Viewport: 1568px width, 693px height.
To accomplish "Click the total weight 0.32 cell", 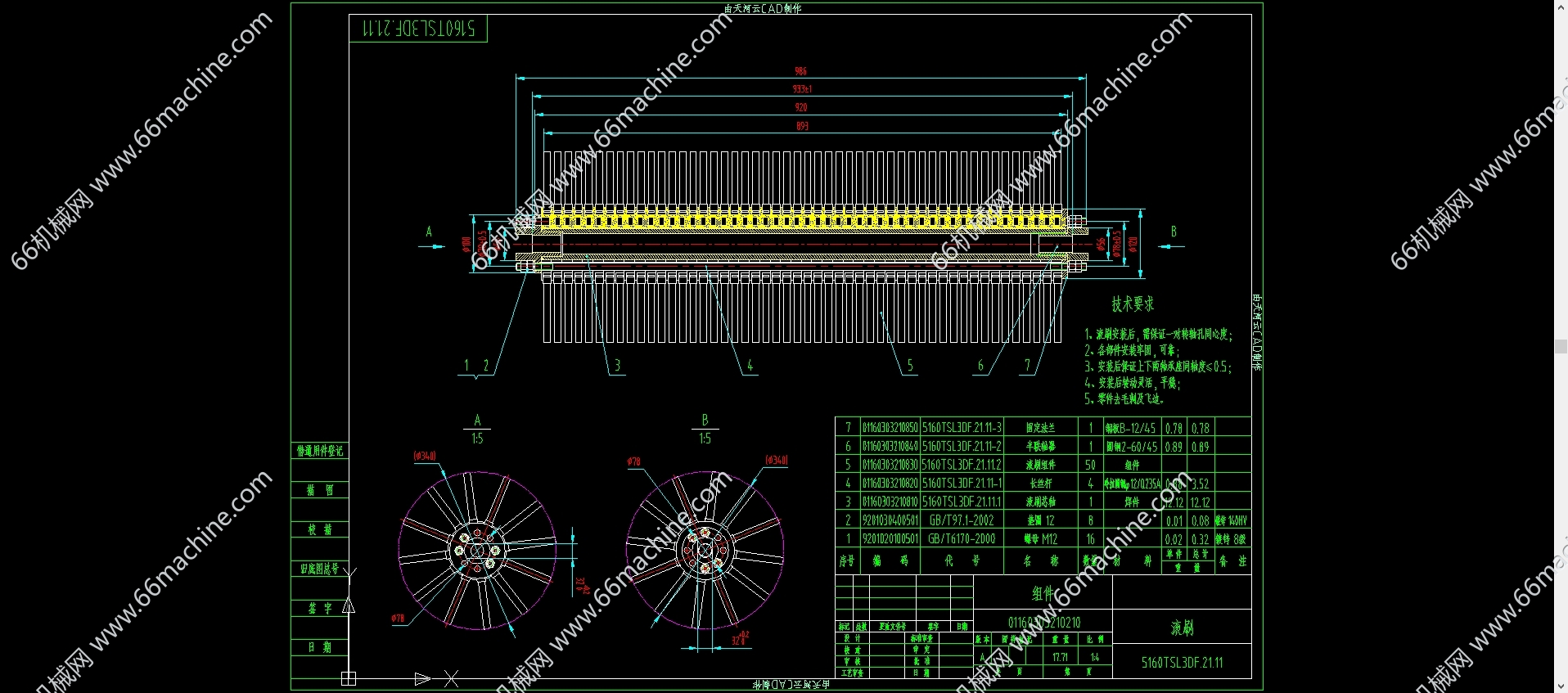I will 1200,539.
